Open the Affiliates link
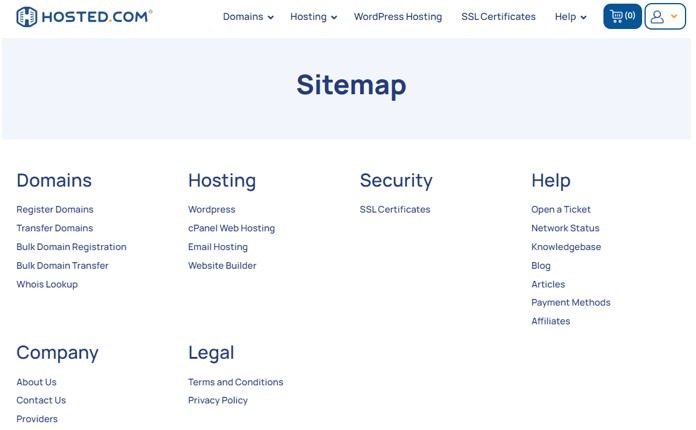Viewport: 696px width, 430px height. point(550,321)
